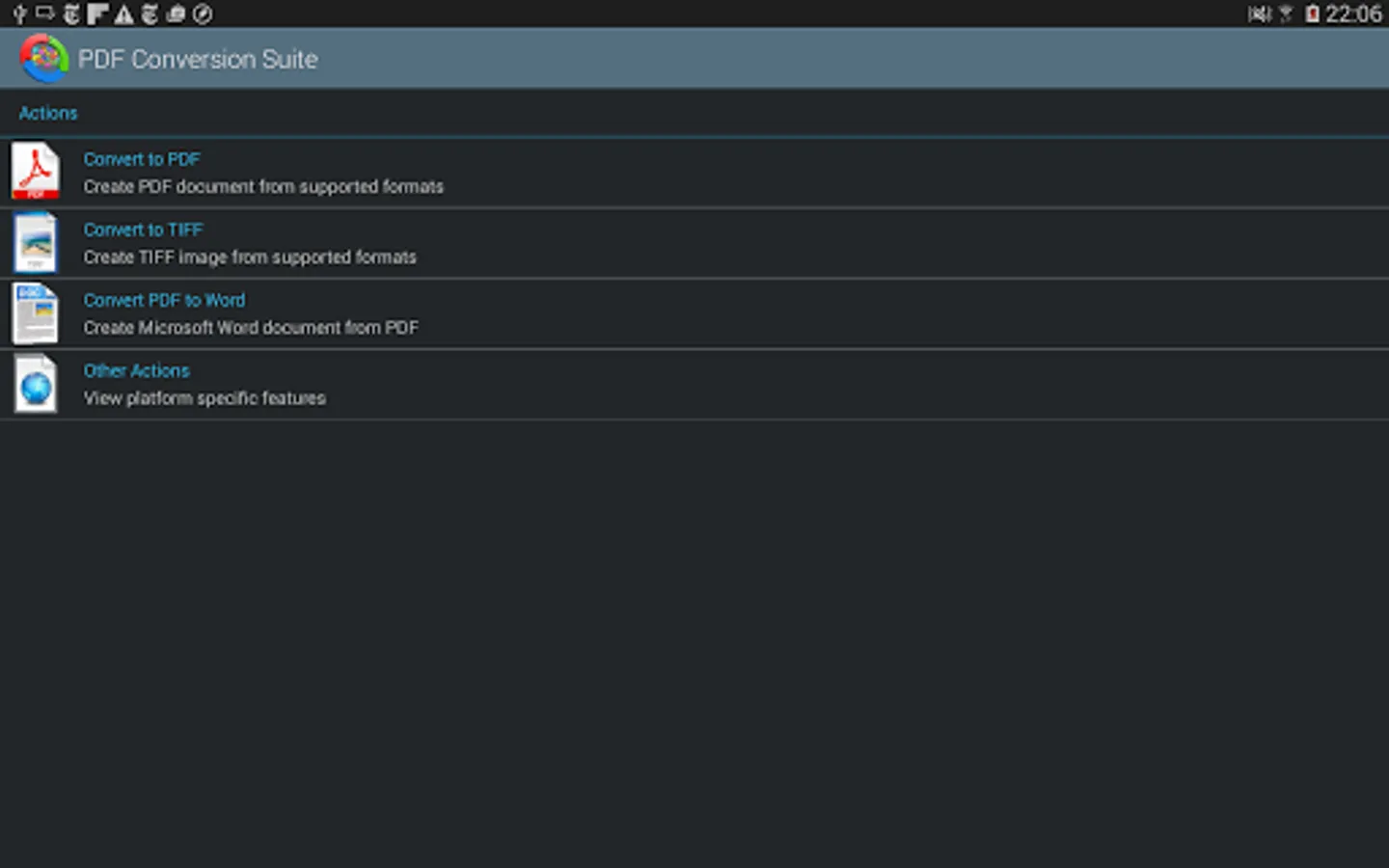
Task: Tap the 22:06 clock display
Action: tap(1353, 14)
